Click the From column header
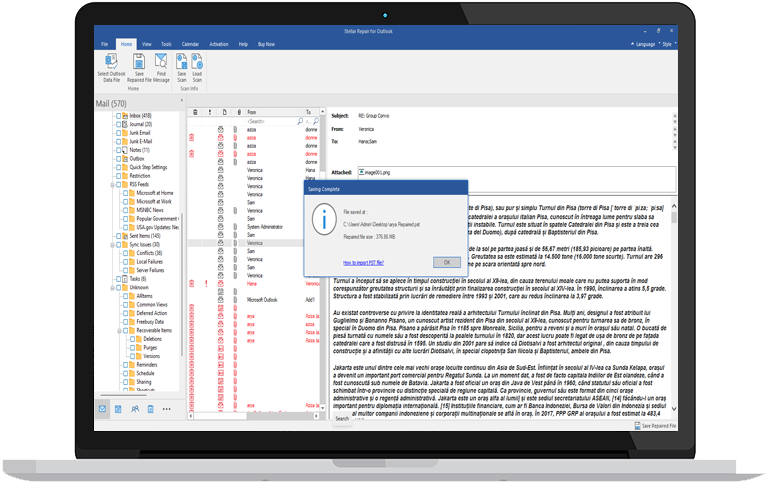772x488 pixels. coord(274,112)
